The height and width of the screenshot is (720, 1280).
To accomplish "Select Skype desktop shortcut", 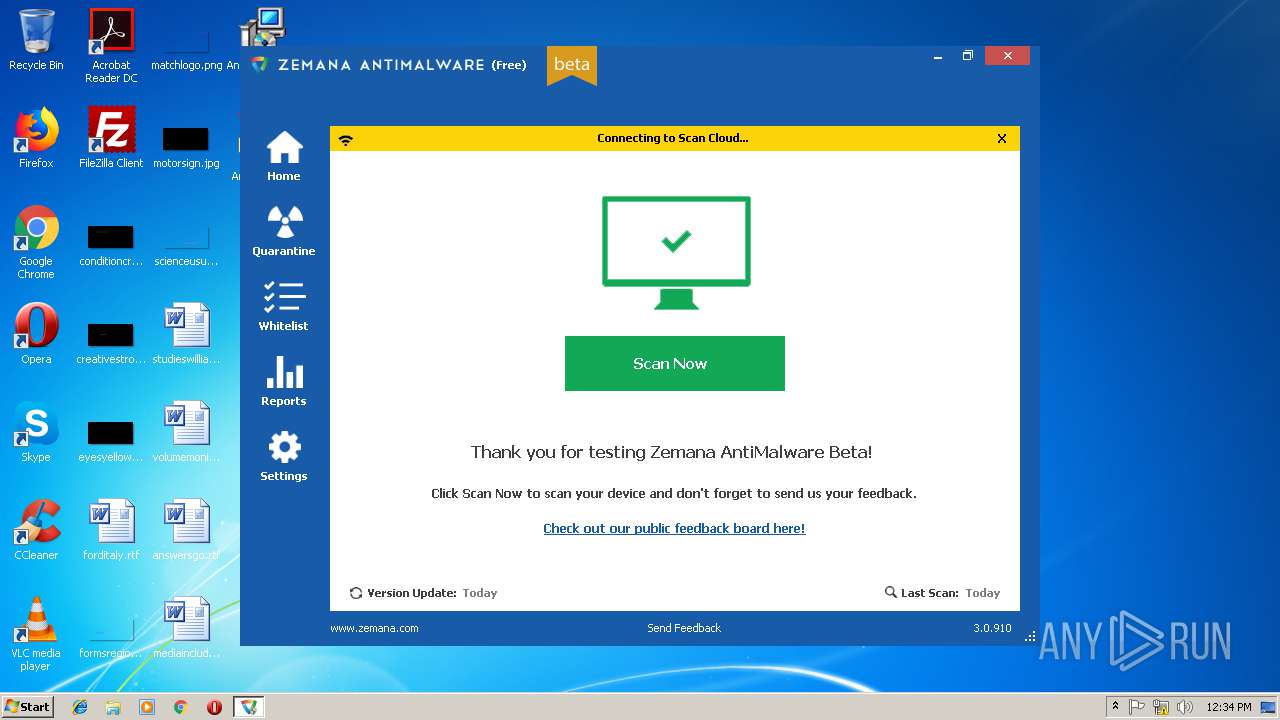I will (x=36, y=432).
